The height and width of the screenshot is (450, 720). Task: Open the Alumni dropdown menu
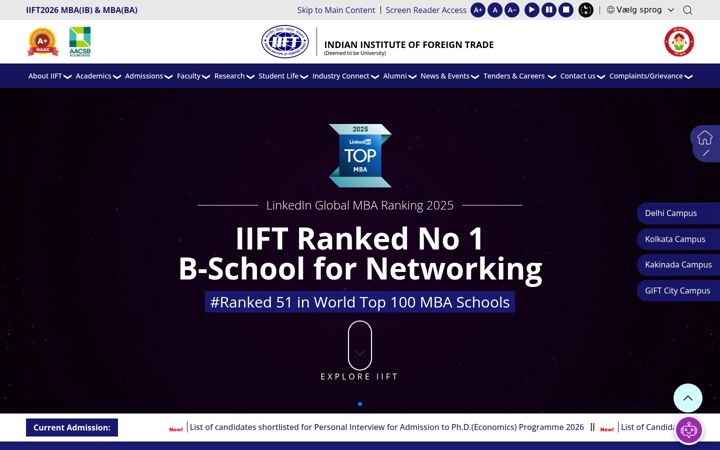pyautogui.click(x=399, y=76)
